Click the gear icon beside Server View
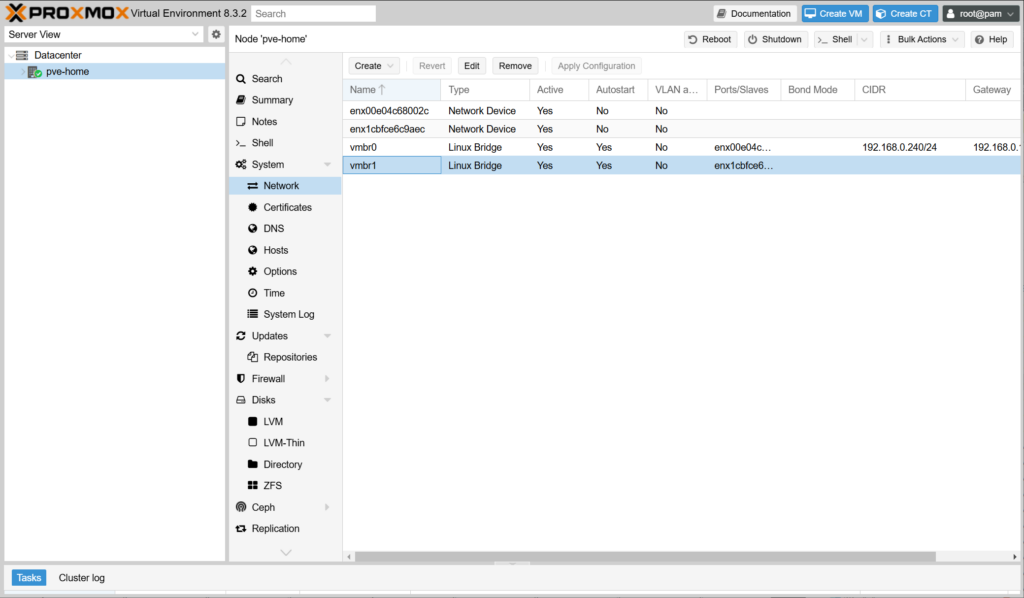The width and height of the screenshot is (1024, 598). (215, 34)
